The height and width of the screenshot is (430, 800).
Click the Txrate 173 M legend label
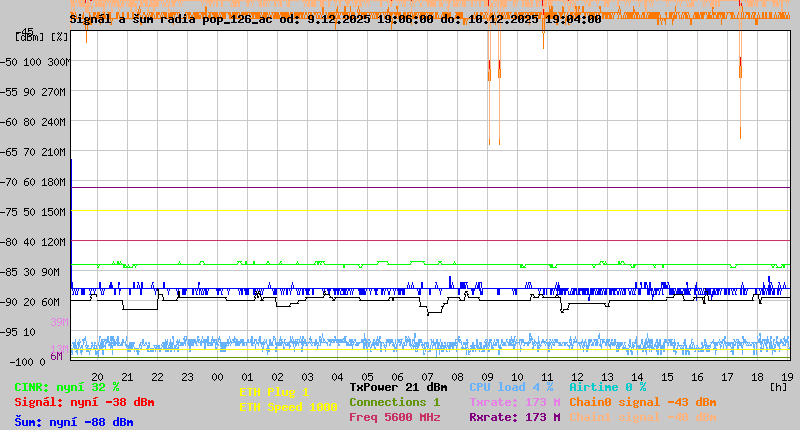point(514,402)
